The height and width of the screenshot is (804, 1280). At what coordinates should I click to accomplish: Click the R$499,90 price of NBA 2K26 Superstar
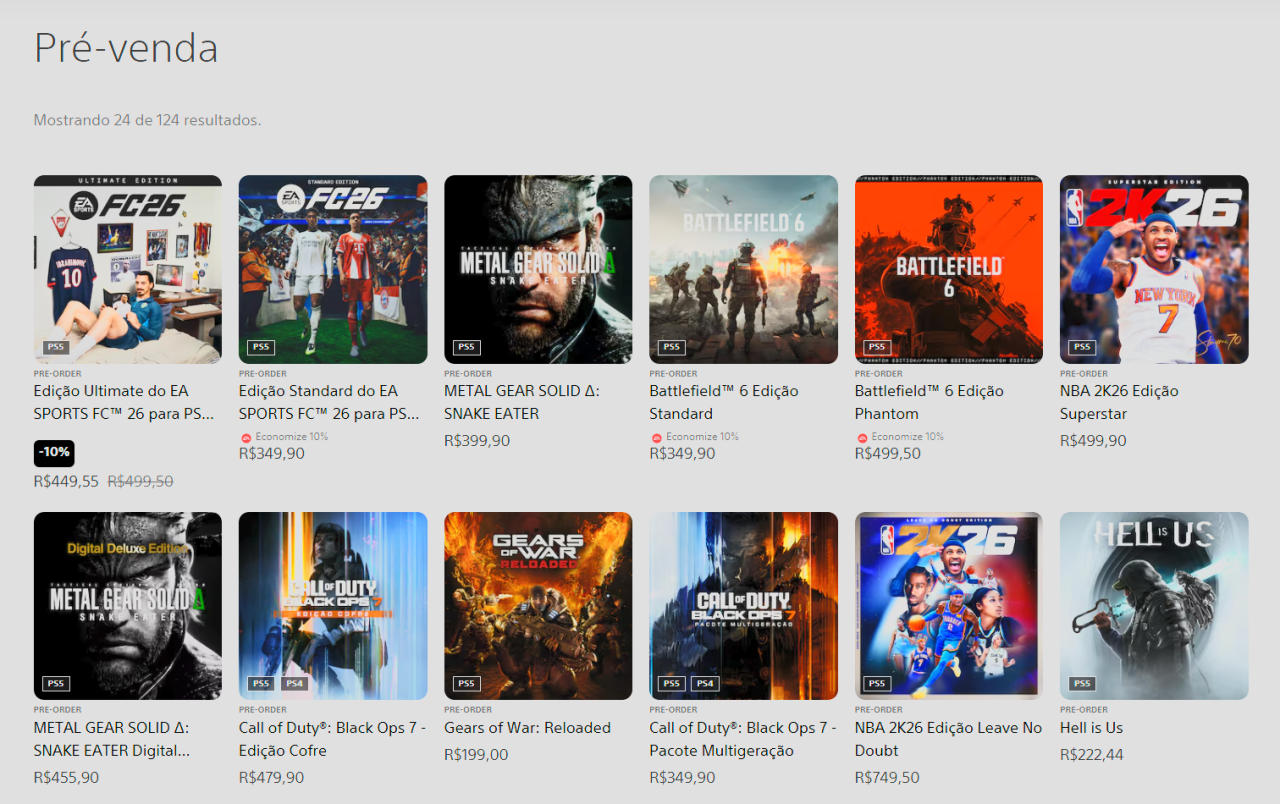pos(1093,441)
